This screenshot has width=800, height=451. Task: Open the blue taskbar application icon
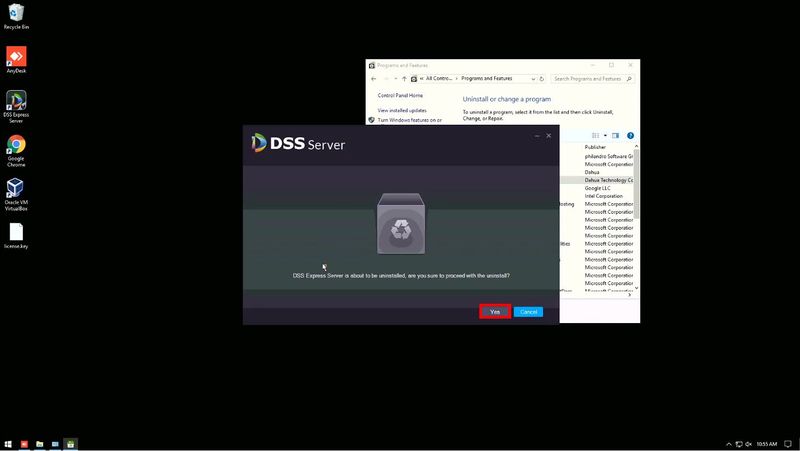(55, 444)
